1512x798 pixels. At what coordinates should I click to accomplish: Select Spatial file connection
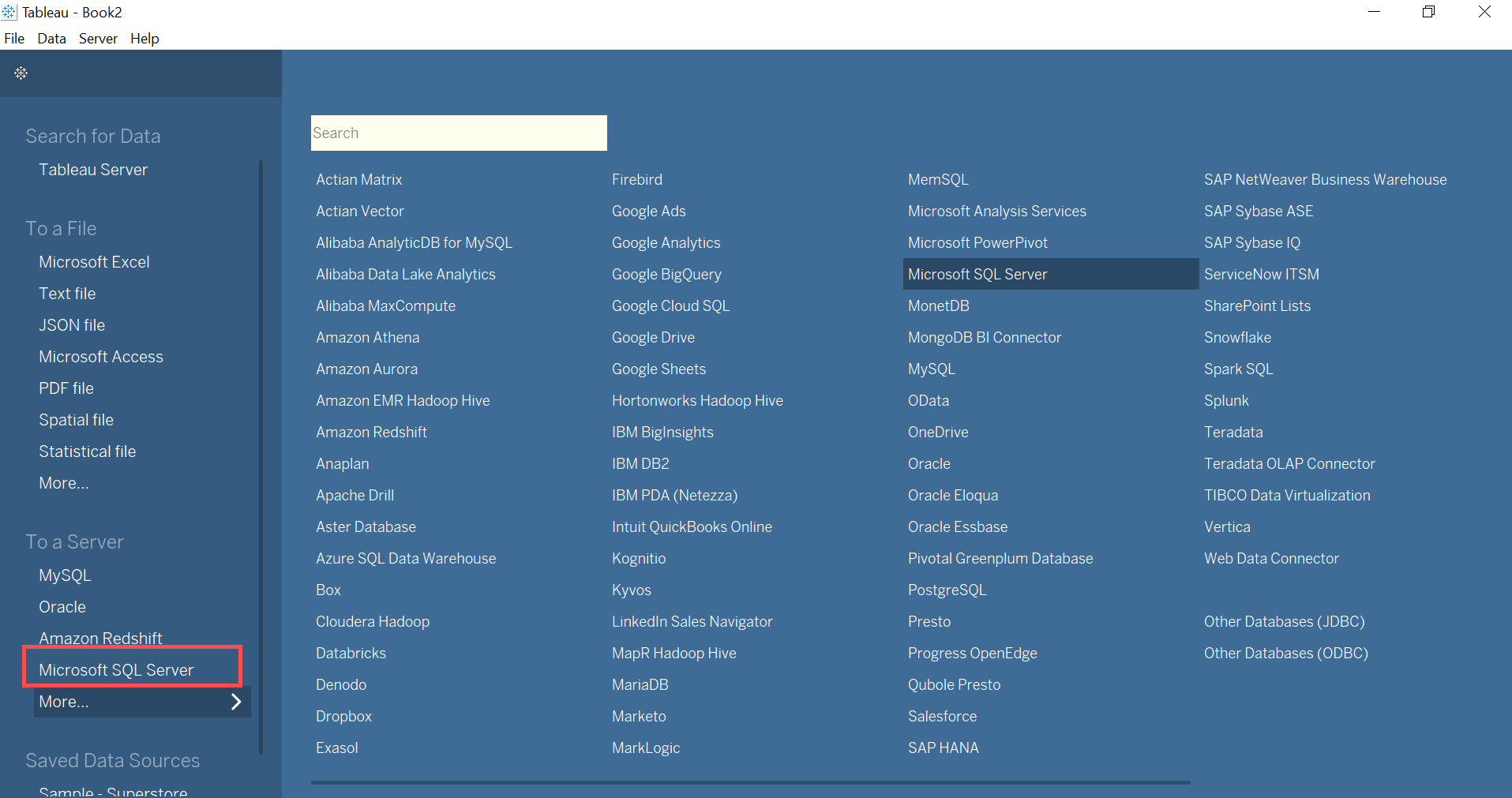76,420
